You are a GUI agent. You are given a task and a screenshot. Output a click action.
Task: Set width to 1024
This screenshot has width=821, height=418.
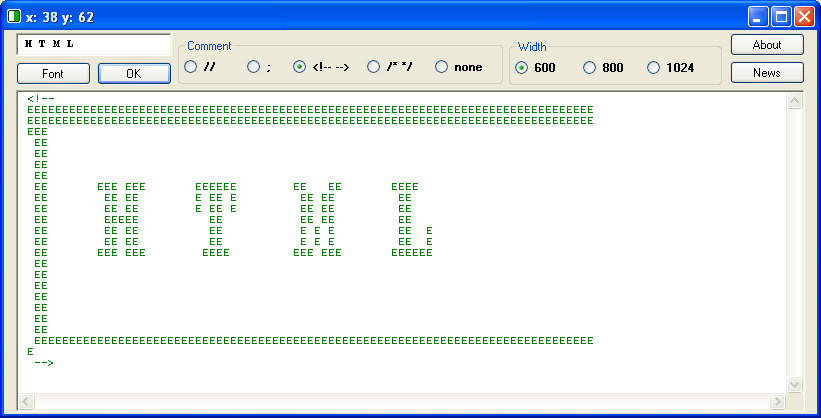click(653, 68)
